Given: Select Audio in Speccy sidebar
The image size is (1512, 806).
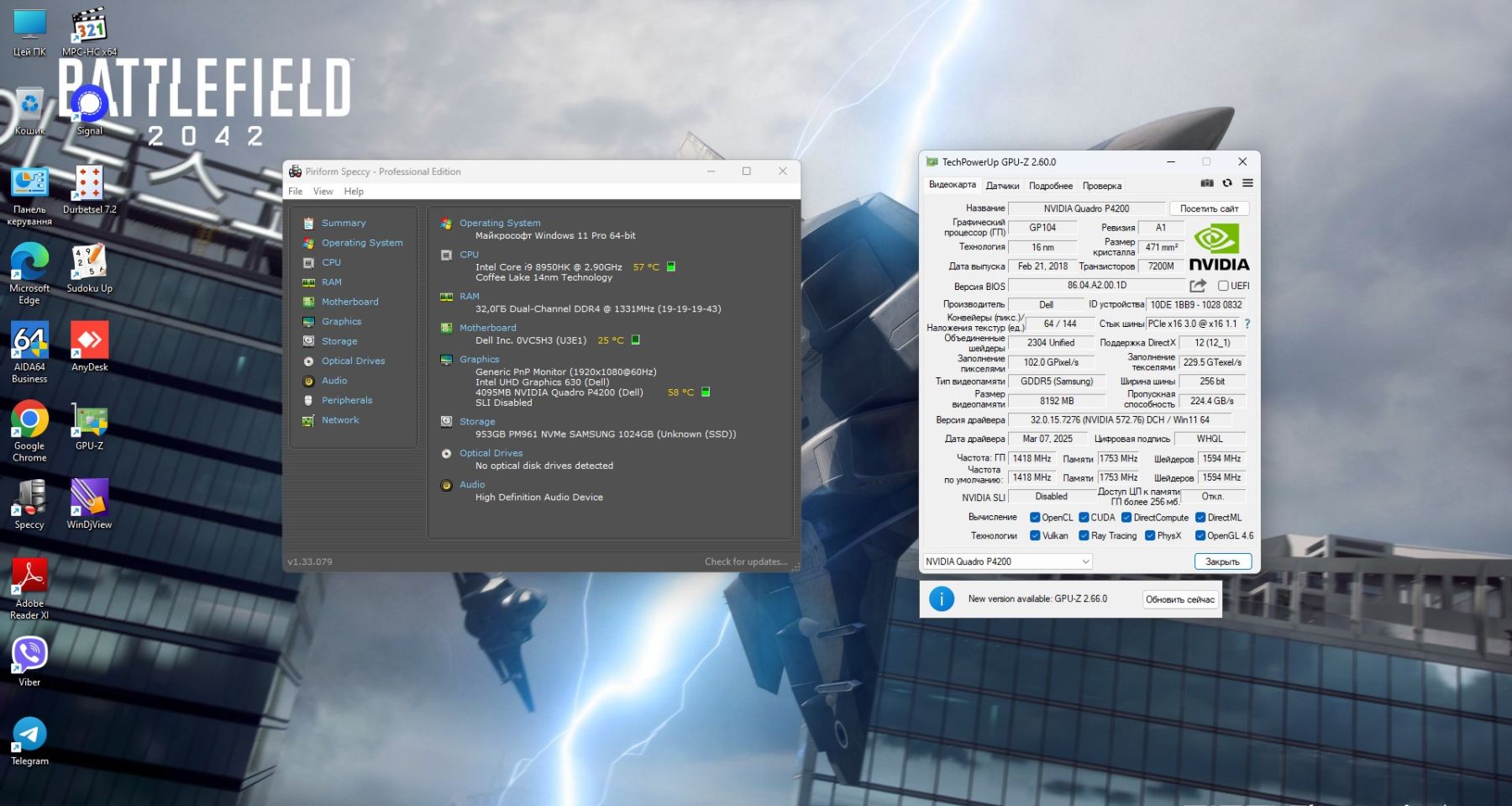Looking at the screenshot, I should 333,381.
